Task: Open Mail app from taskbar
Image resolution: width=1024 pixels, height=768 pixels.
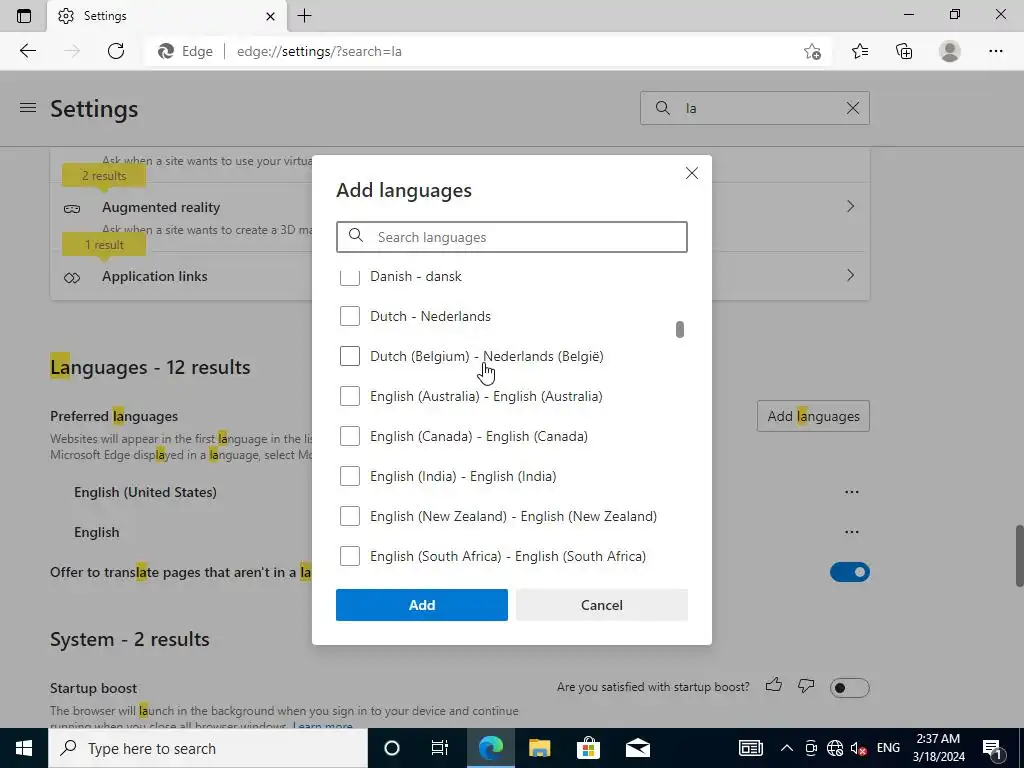Action: (637, 748)
